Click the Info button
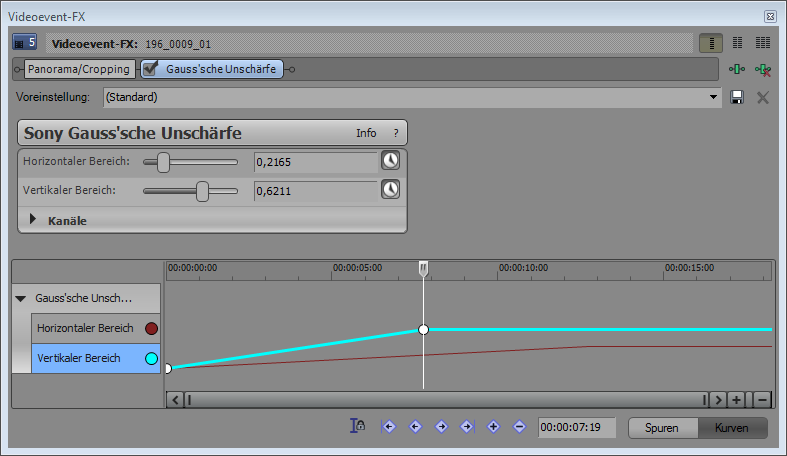This screenshot has width=787, height=456. 366,133
